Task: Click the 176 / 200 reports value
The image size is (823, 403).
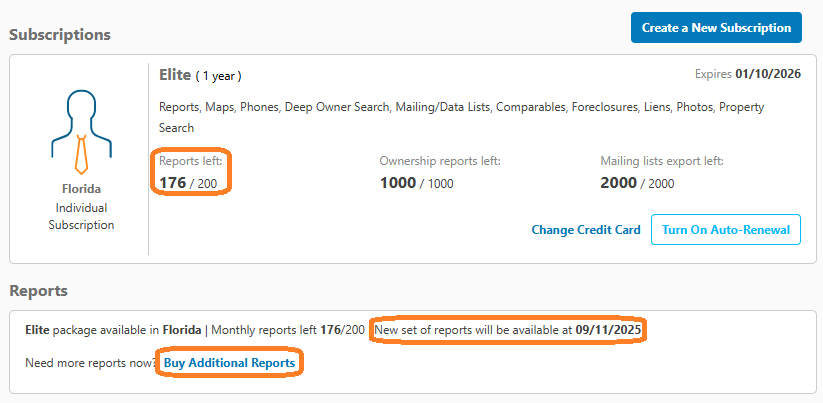Action: [188, 183]
